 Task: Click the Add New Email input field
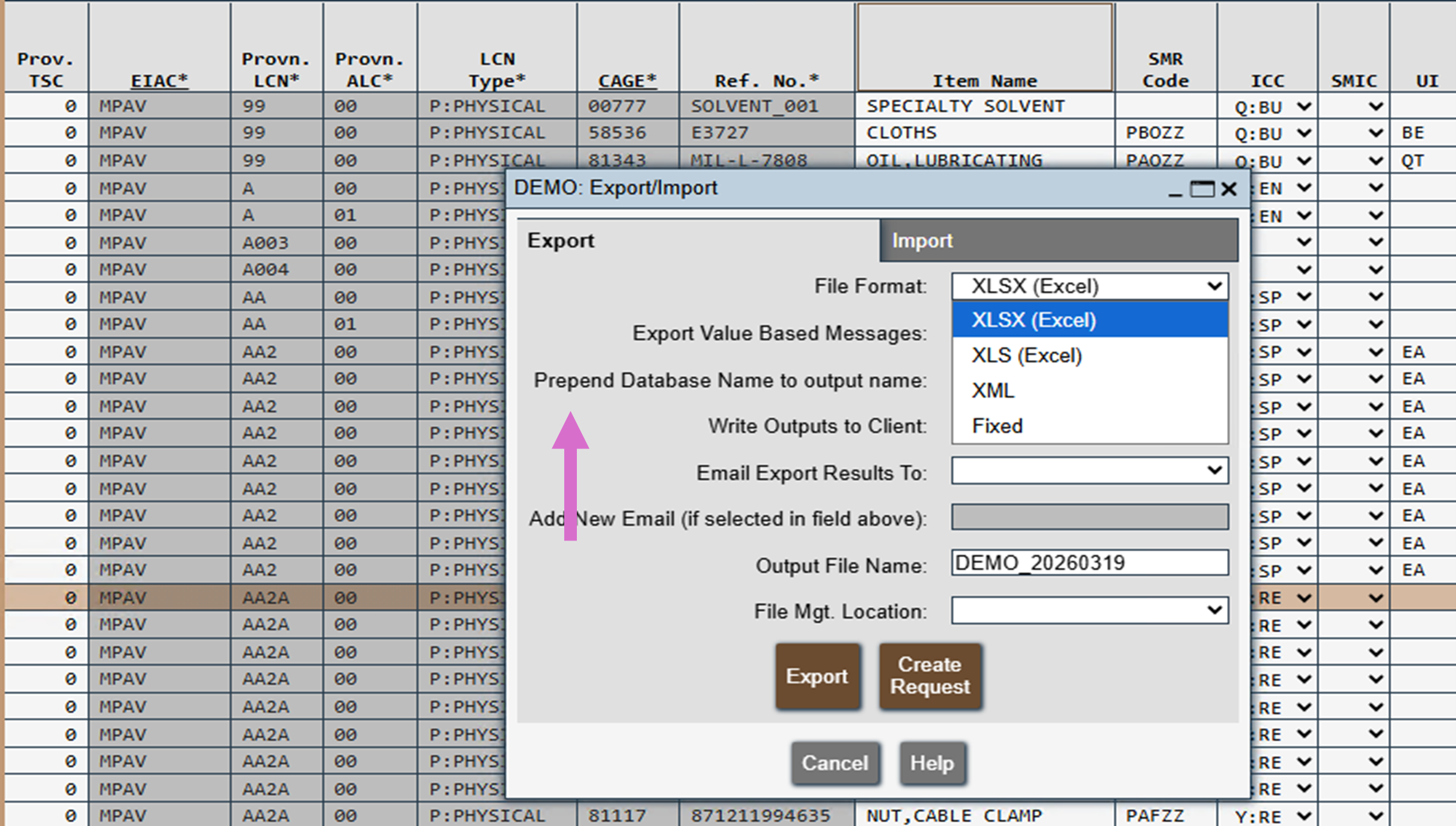[x=1088, y=518]
